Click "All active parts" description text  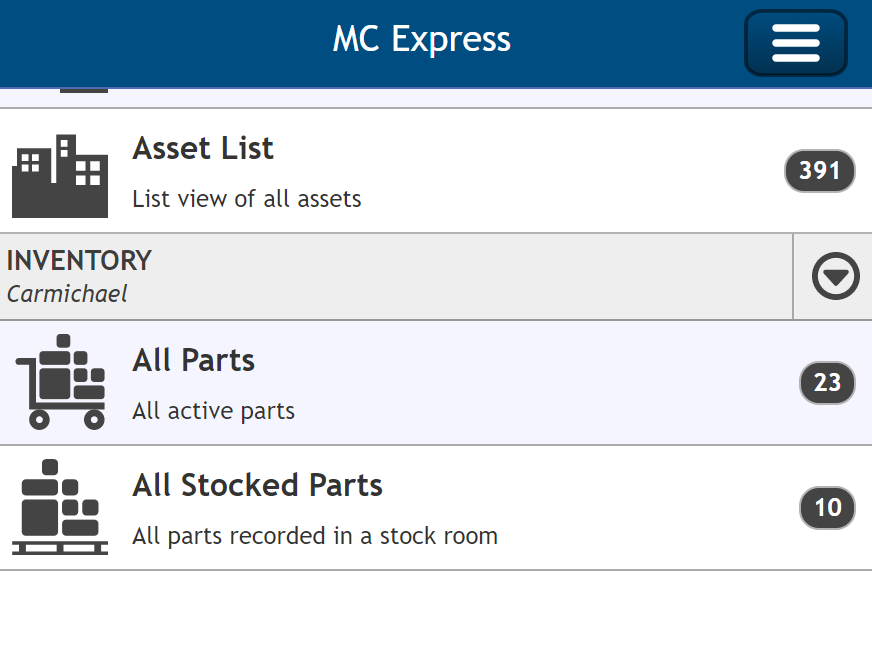(x=214, y=411)
